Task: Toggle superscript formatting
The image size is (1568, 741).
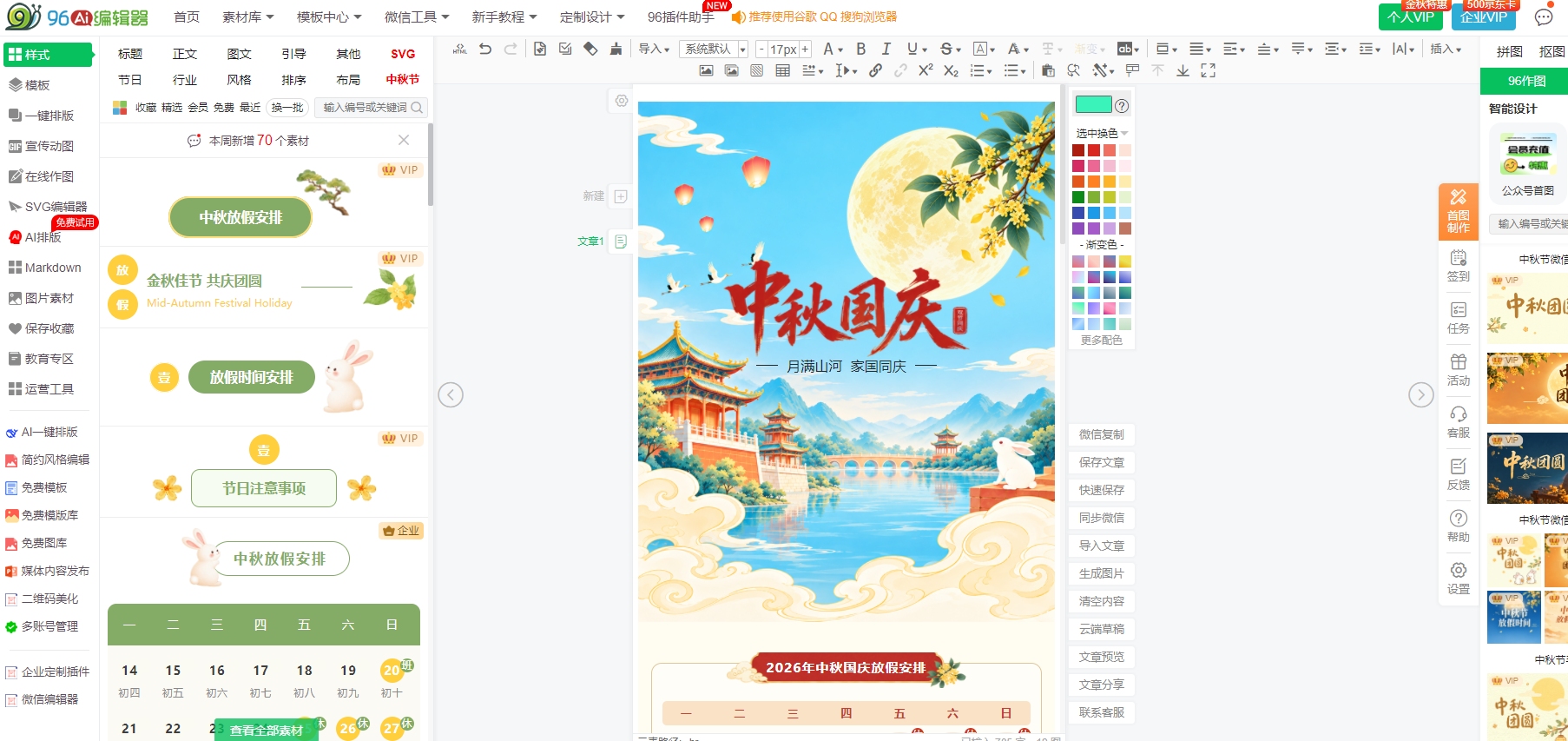Action: coord(926,70)
